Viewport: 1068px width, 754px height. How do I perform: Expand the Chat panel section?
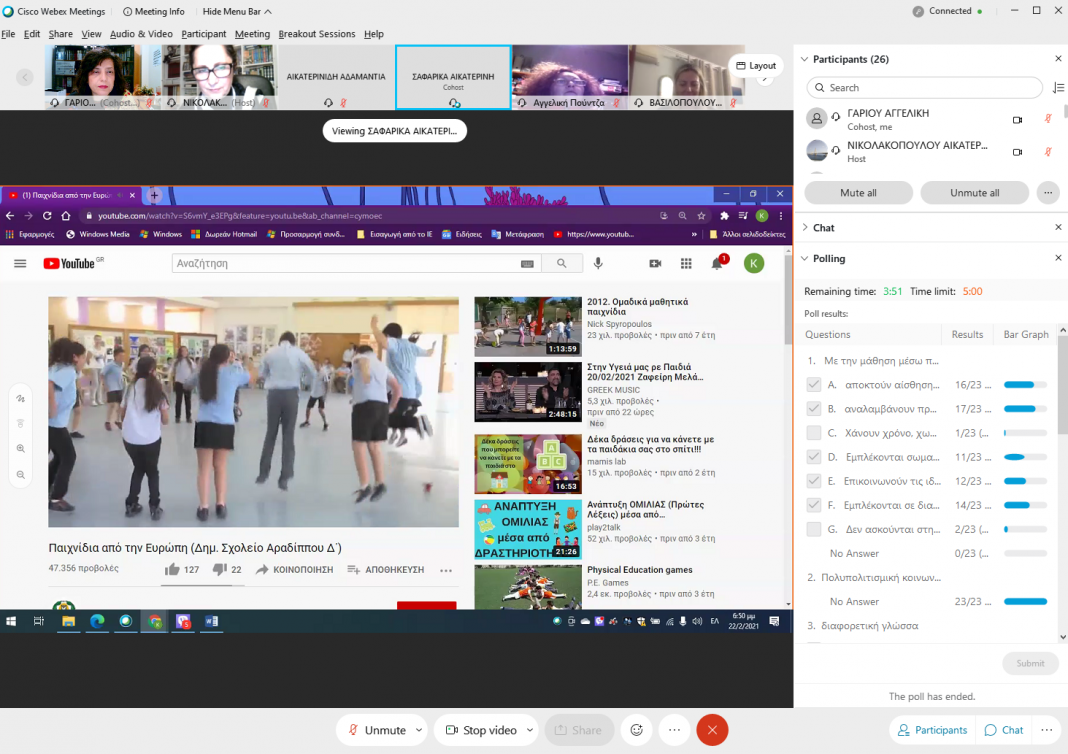[x=805, y=228]
